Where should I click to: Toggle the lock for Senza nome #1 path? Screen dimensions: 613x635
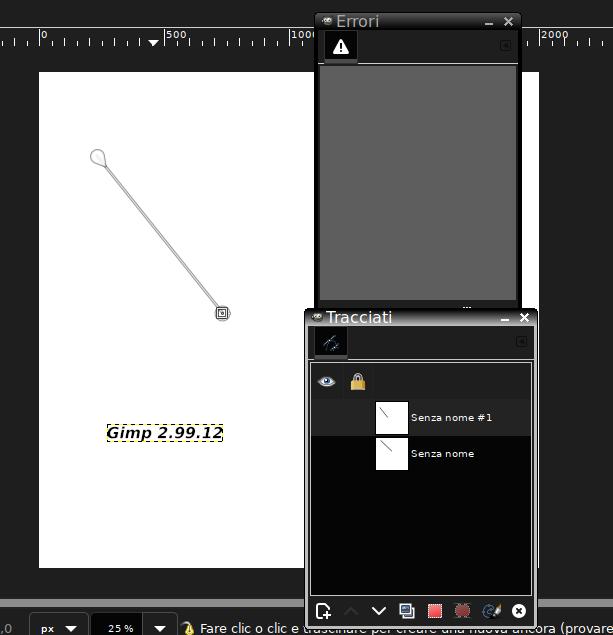358,418
